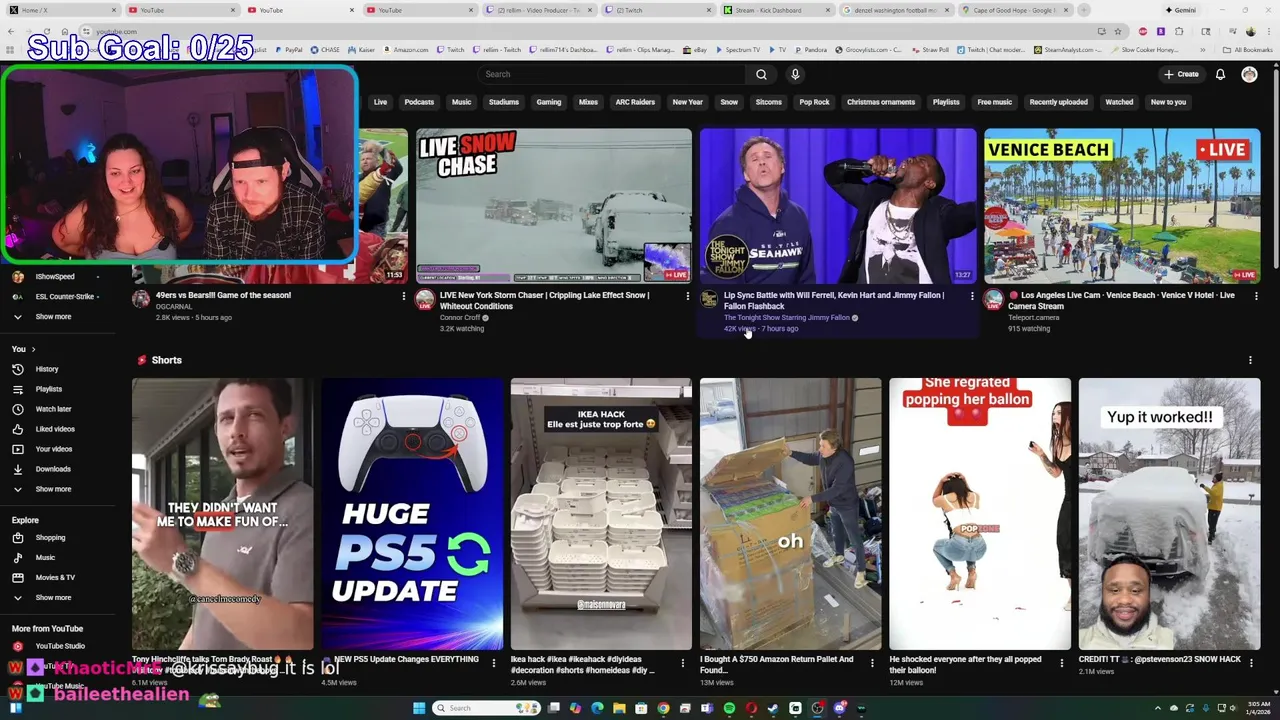Click the Watch later clock icon
The width and height of the screenshot is (1280, 720).
(17, 409)
